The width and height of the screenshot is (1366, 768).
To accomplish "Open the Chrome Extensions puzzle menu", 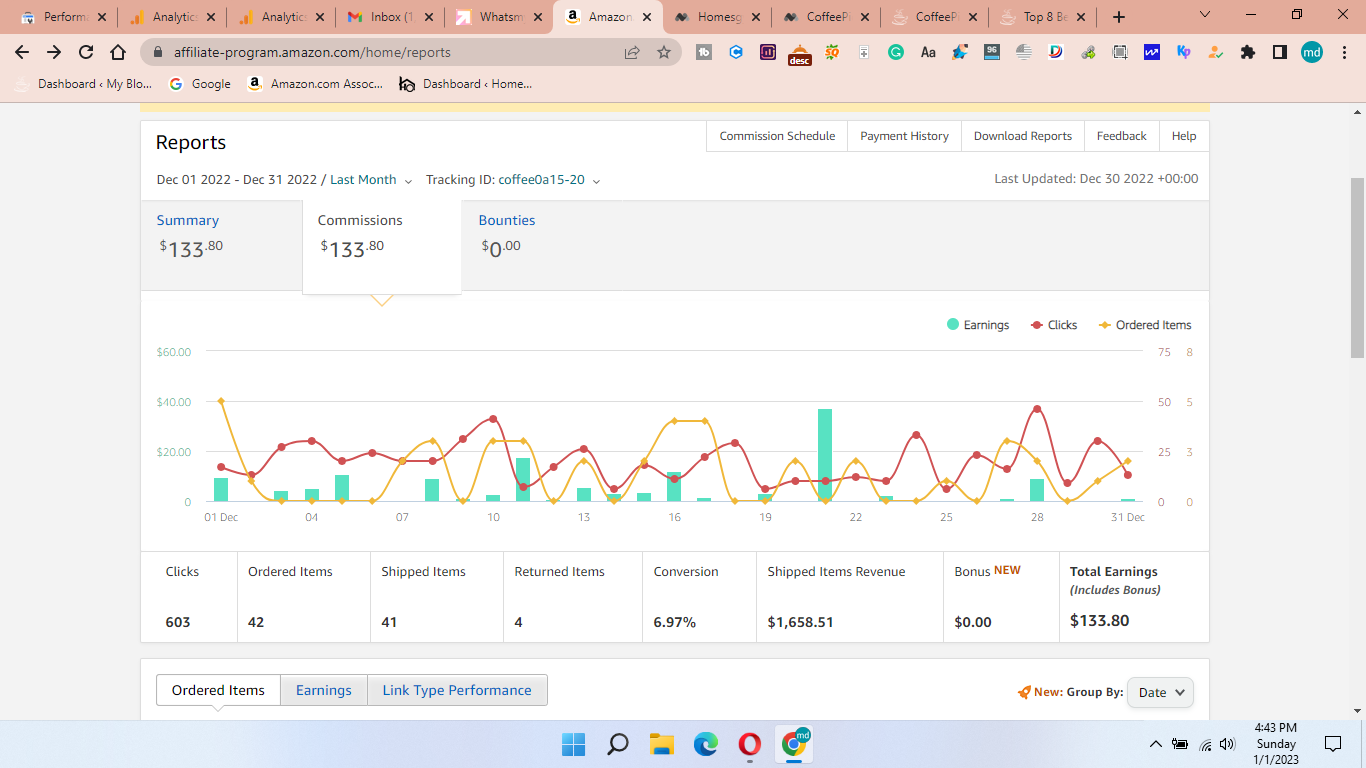I will (1248, 52).
